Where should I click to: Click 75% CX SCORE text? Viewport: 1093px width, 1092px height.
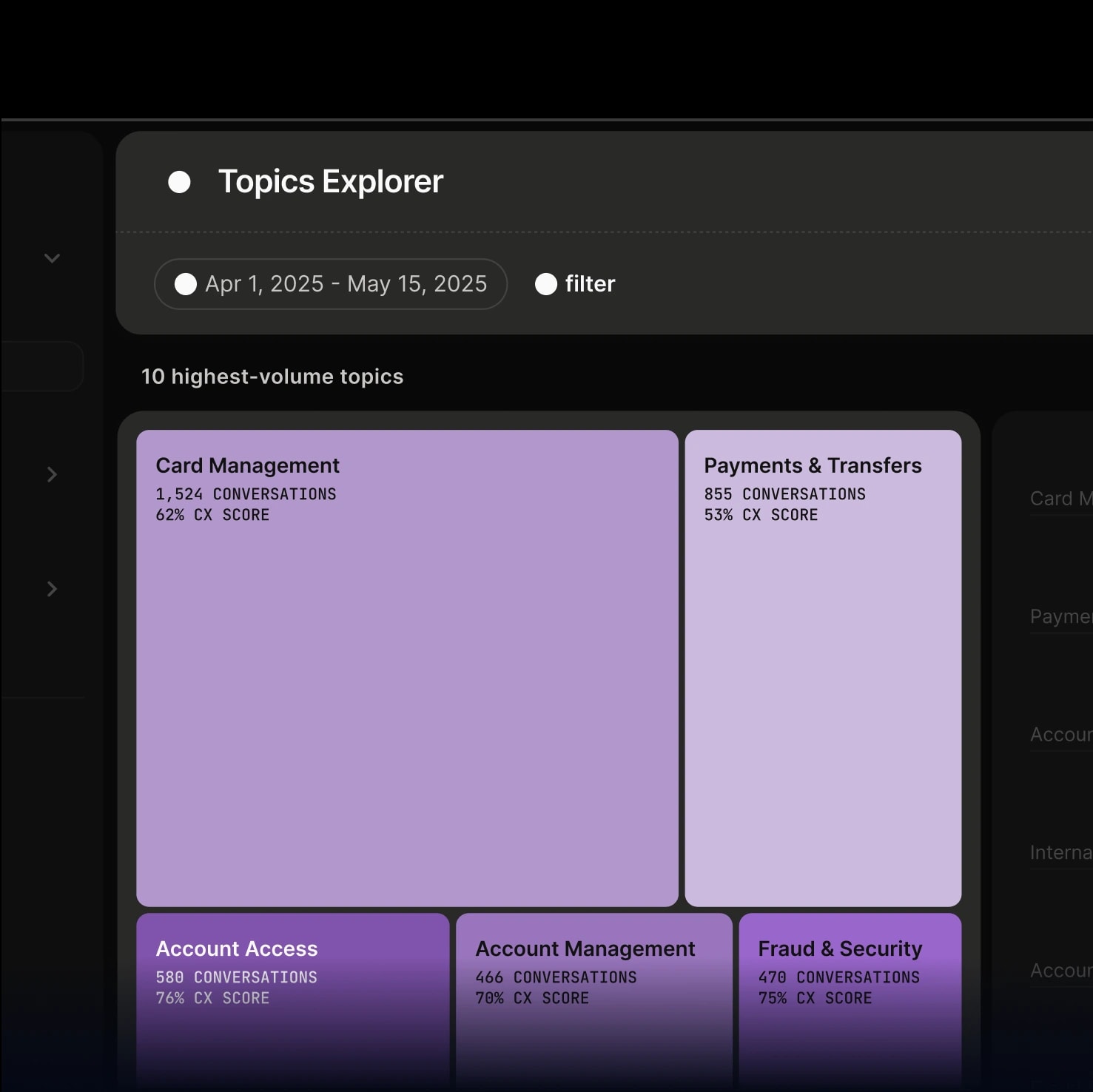coord(815,998)
